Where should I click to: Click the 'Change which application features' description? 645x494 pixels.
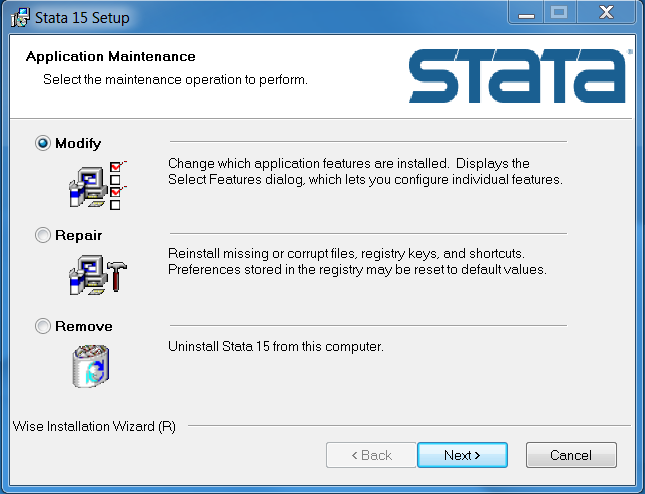[365, 172]
